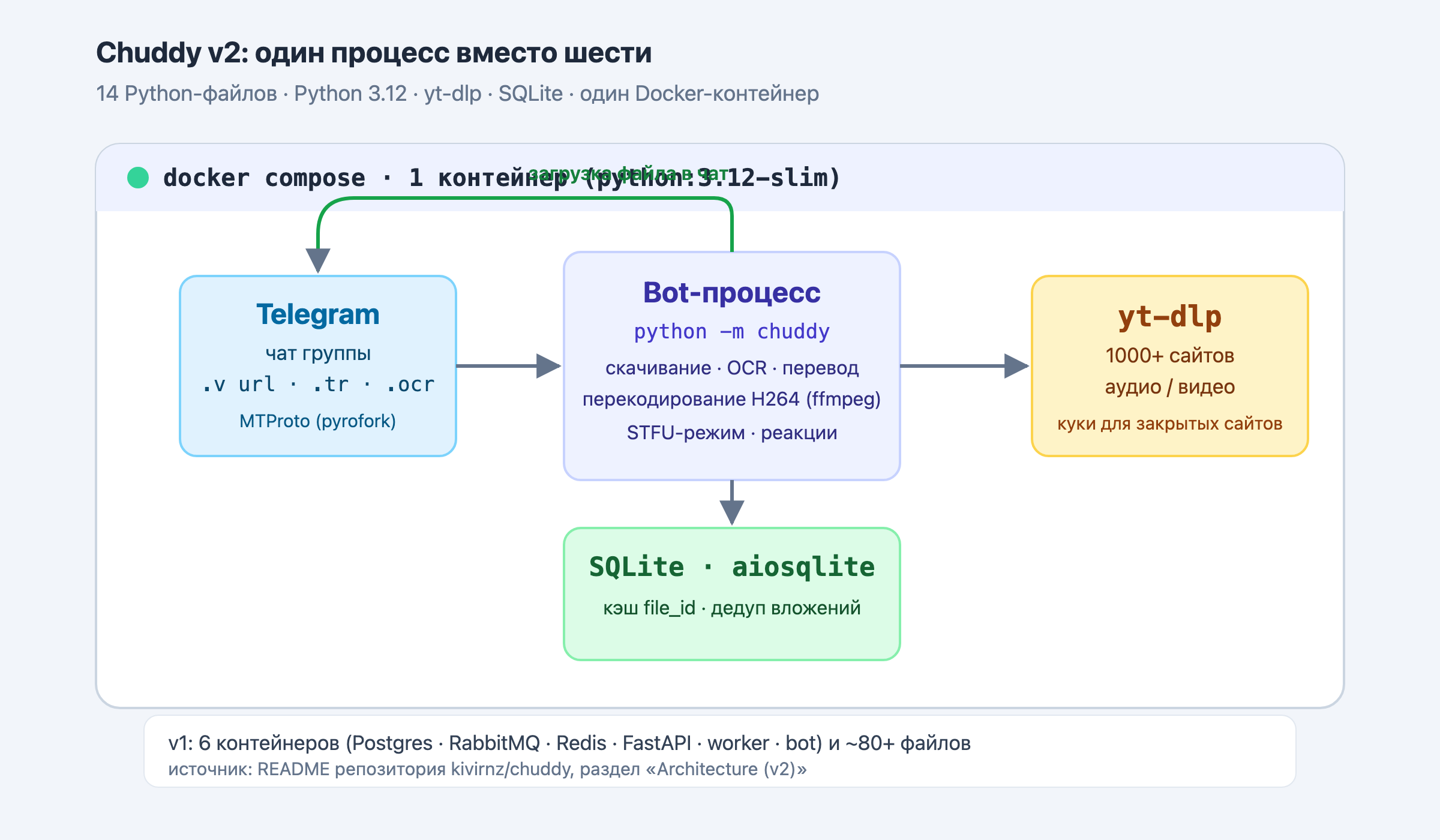
Task: Click the title 'Chuddy v2: один процесс вместо шести'
Action: [374, 53]
